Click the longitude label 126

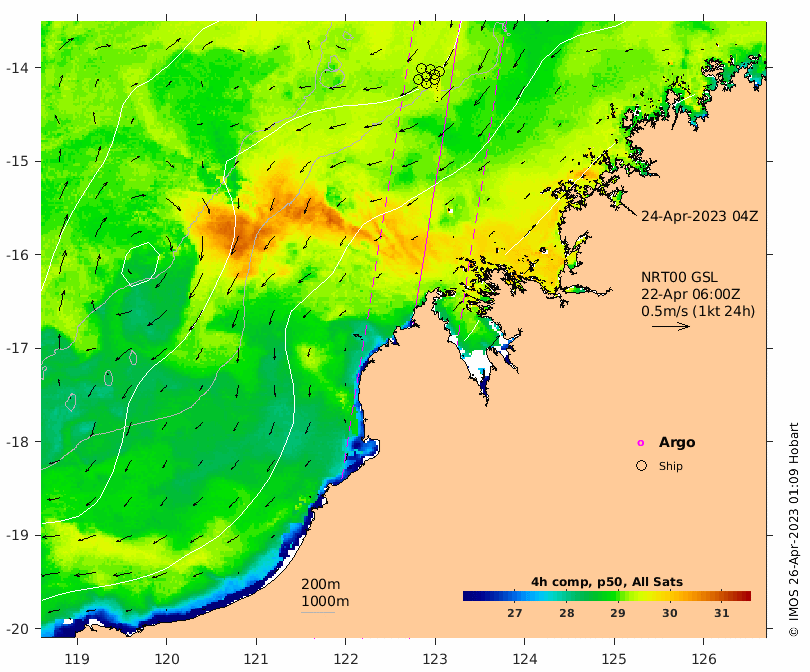click(704, 659)
